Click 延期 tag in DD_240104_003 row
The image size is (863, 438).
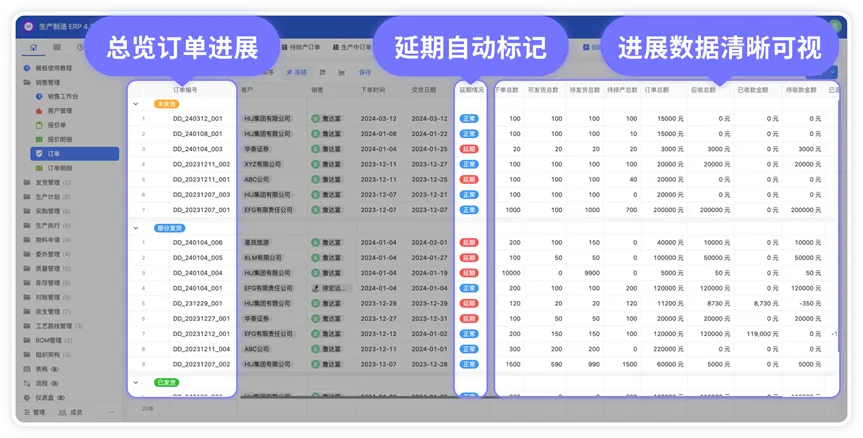pos(469,149)
